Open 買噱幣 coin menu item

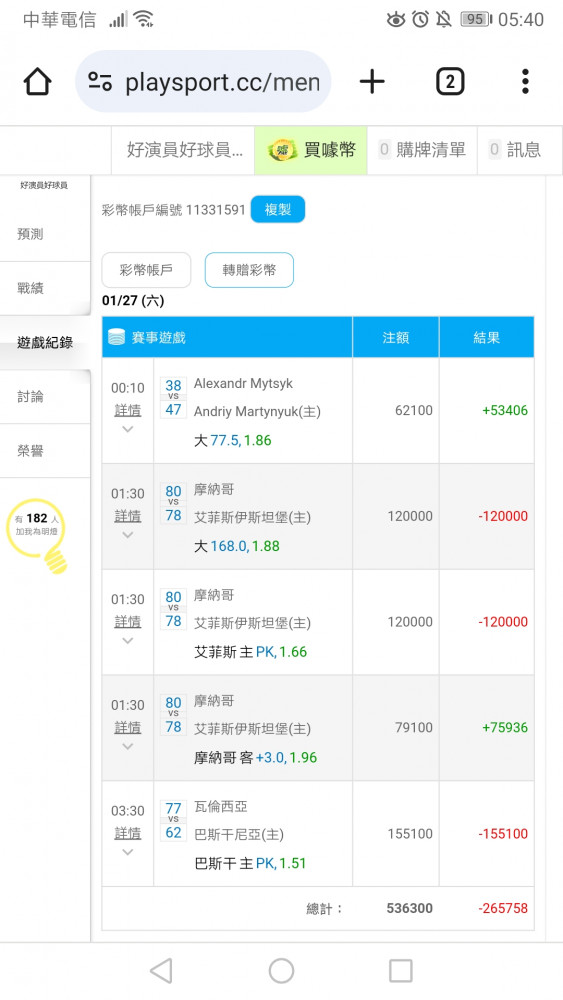point(311,150)
